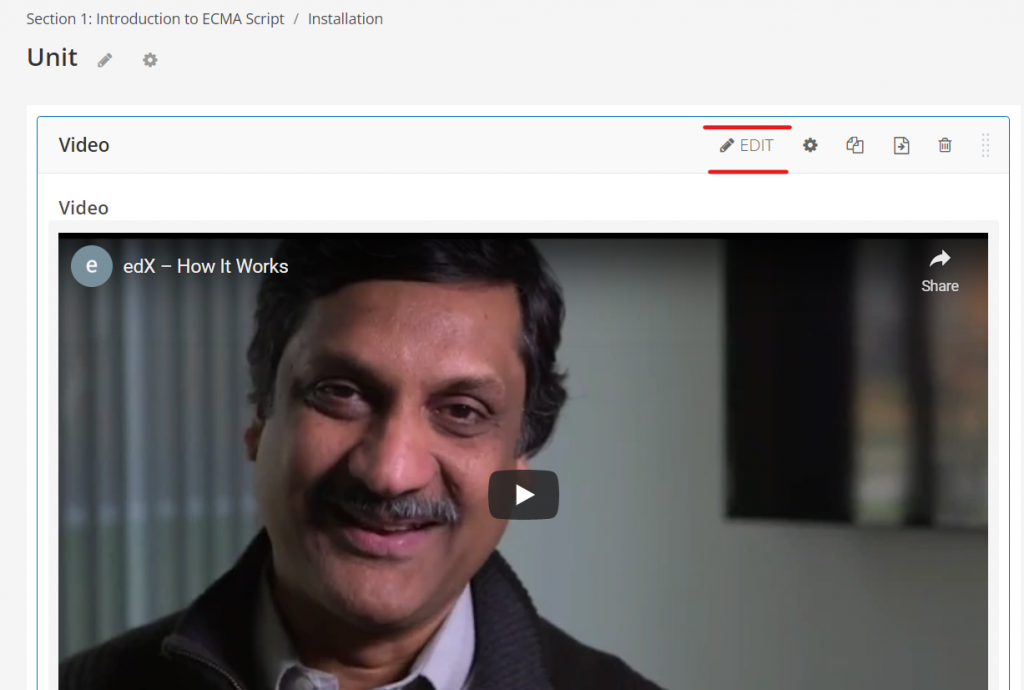Open the 'edX – How It Works' video title

click(206, 266)
